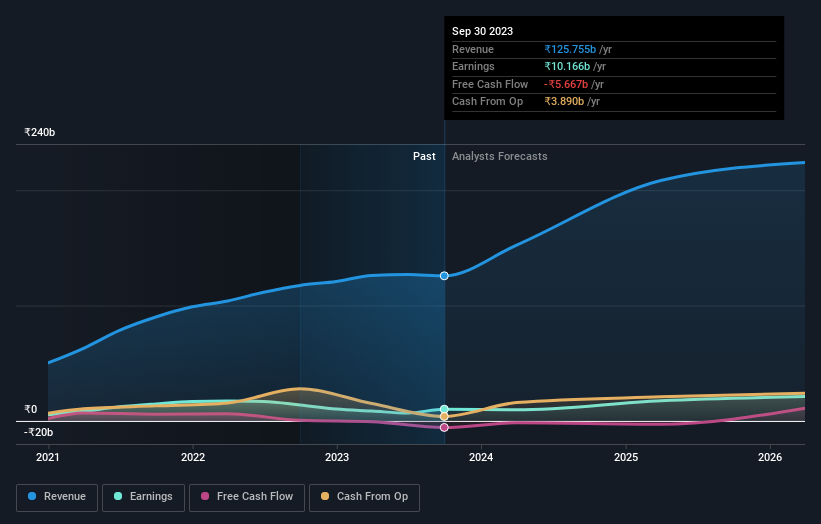
Task: Toggle the Cash From Op legend button
Action: click(364, 497)
